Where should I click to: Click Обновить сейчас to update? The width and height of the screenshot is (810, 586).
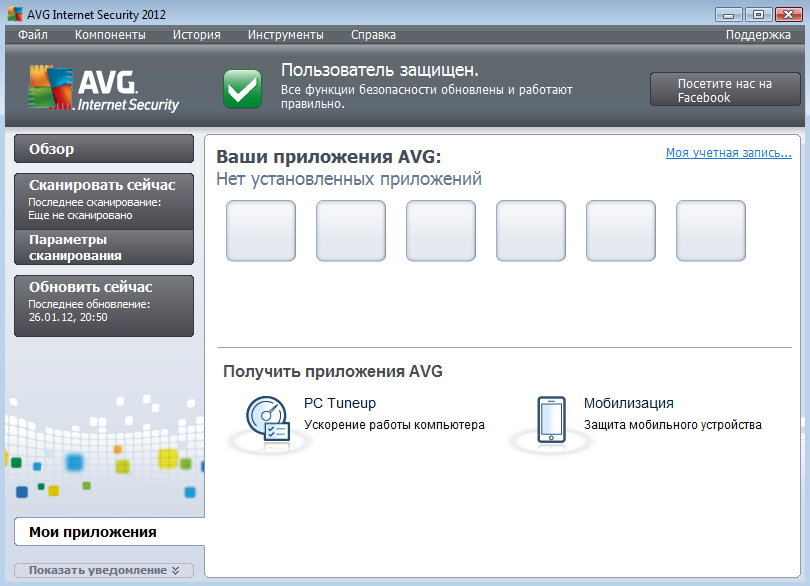tap(104, 305)
